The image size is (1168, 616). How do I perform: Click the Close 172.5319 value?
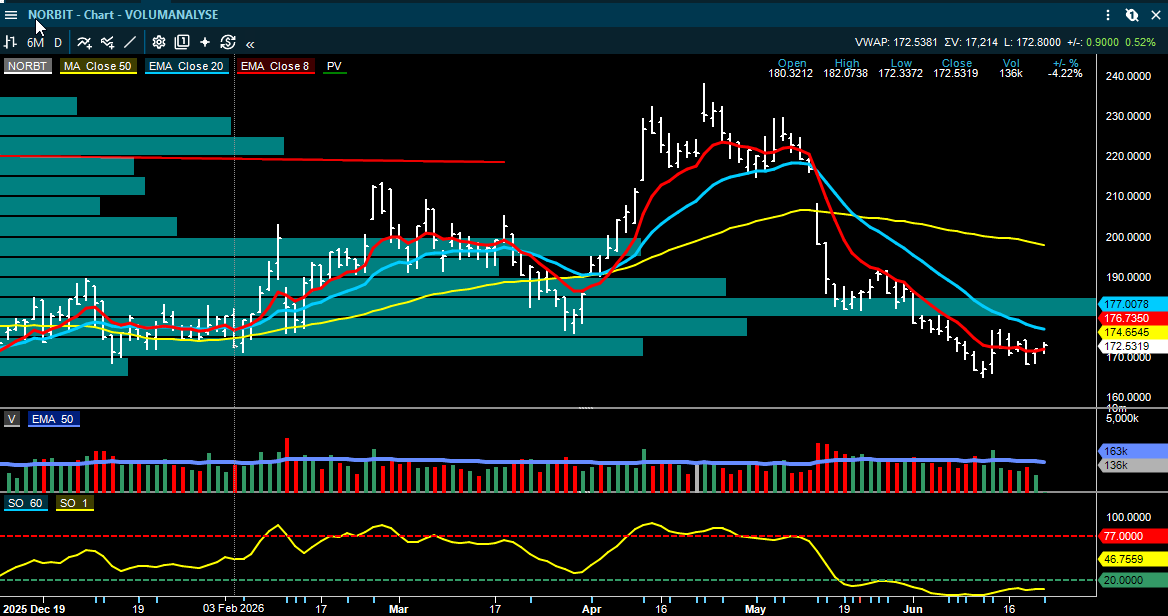coord(956,74)
